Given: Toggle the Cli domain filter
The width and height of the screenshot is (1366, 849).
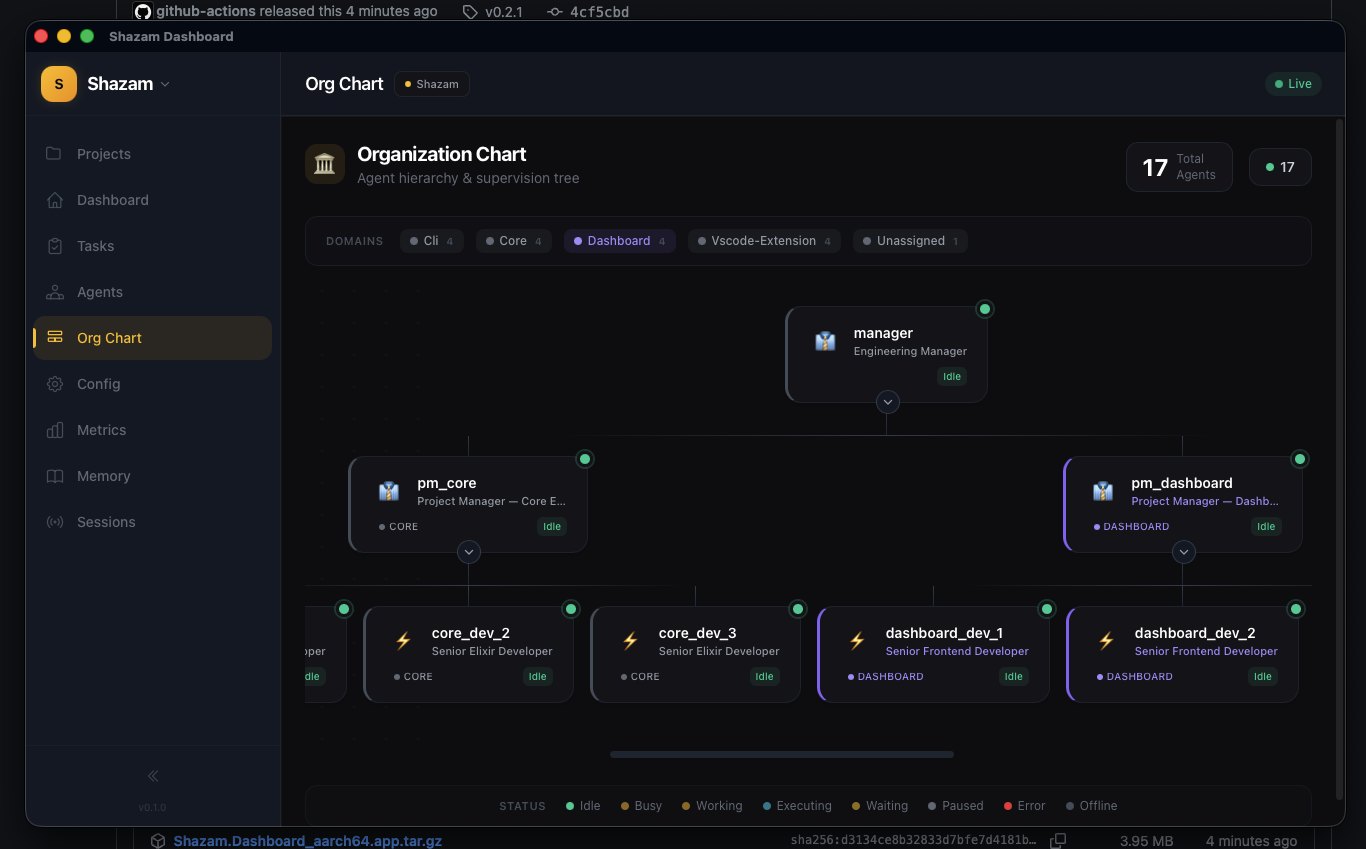Looking at the screenshot, I should (431, 241).
